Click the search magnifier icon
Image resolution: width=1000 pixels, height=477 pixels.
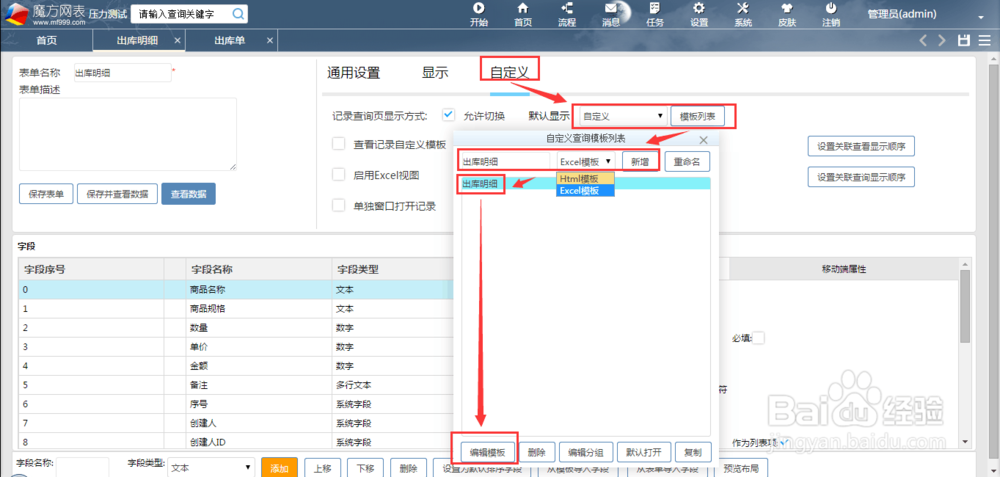pos(237,13)
